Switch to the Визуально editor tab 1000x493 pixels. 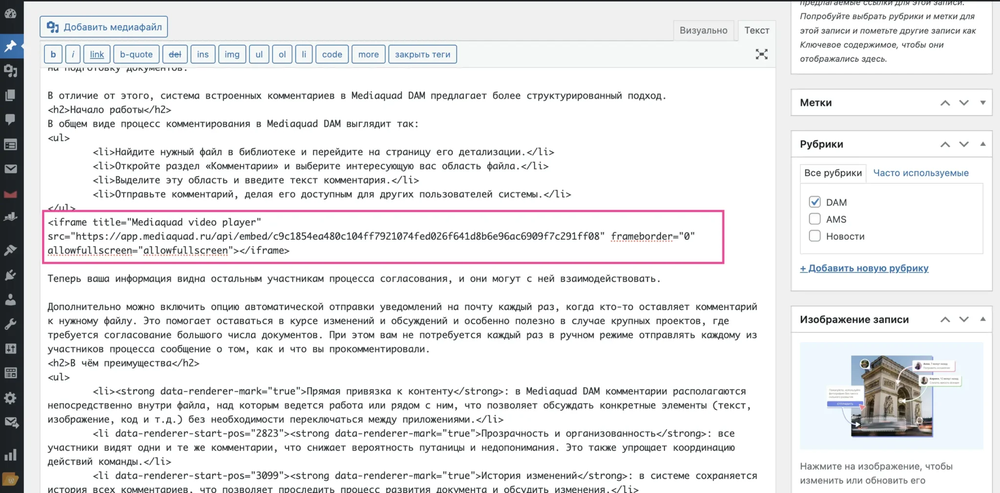click(x=703, y=30)
